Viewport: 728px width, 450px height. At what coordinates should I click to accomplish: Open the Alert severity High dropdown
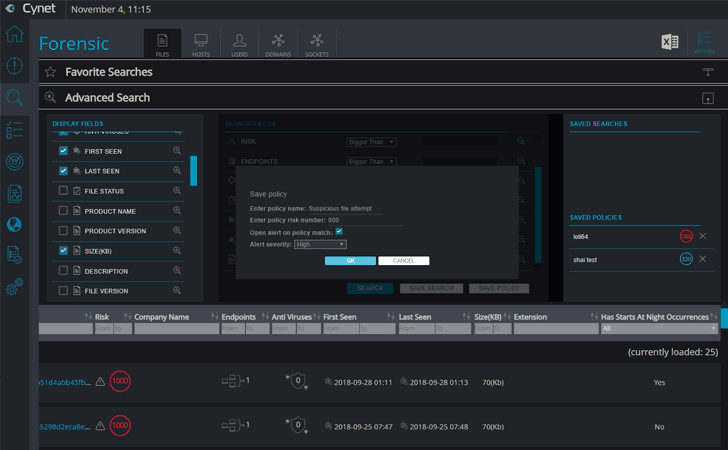tap(320, 244)
